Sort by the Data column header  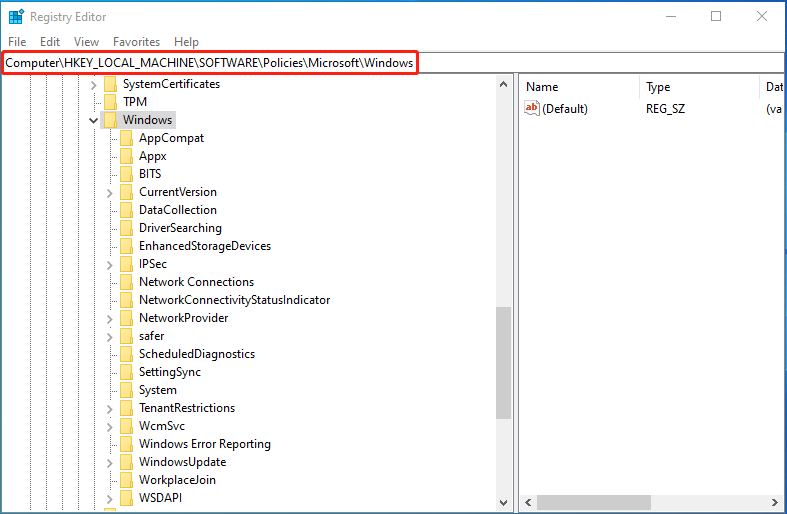(x=772, y=87)
